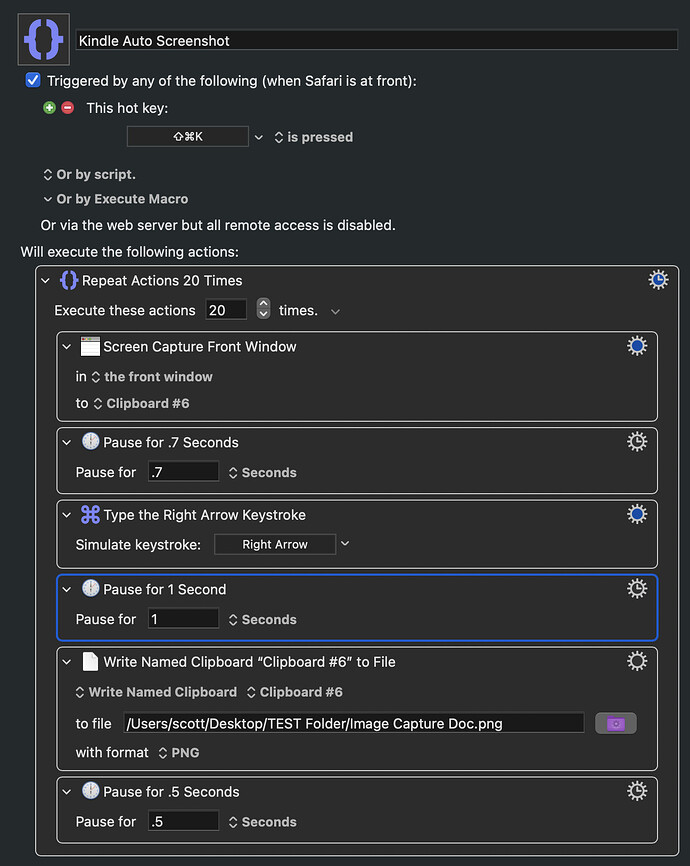Click the file path input field
This screenshot has height=866, width=690.
click(353, 723)
